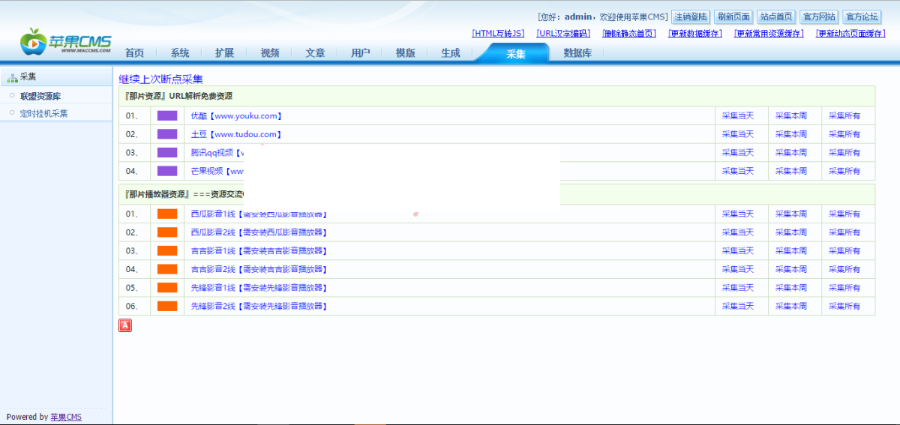
Task: Click the purple marker beside 土豆
Action: coord(167,134)
